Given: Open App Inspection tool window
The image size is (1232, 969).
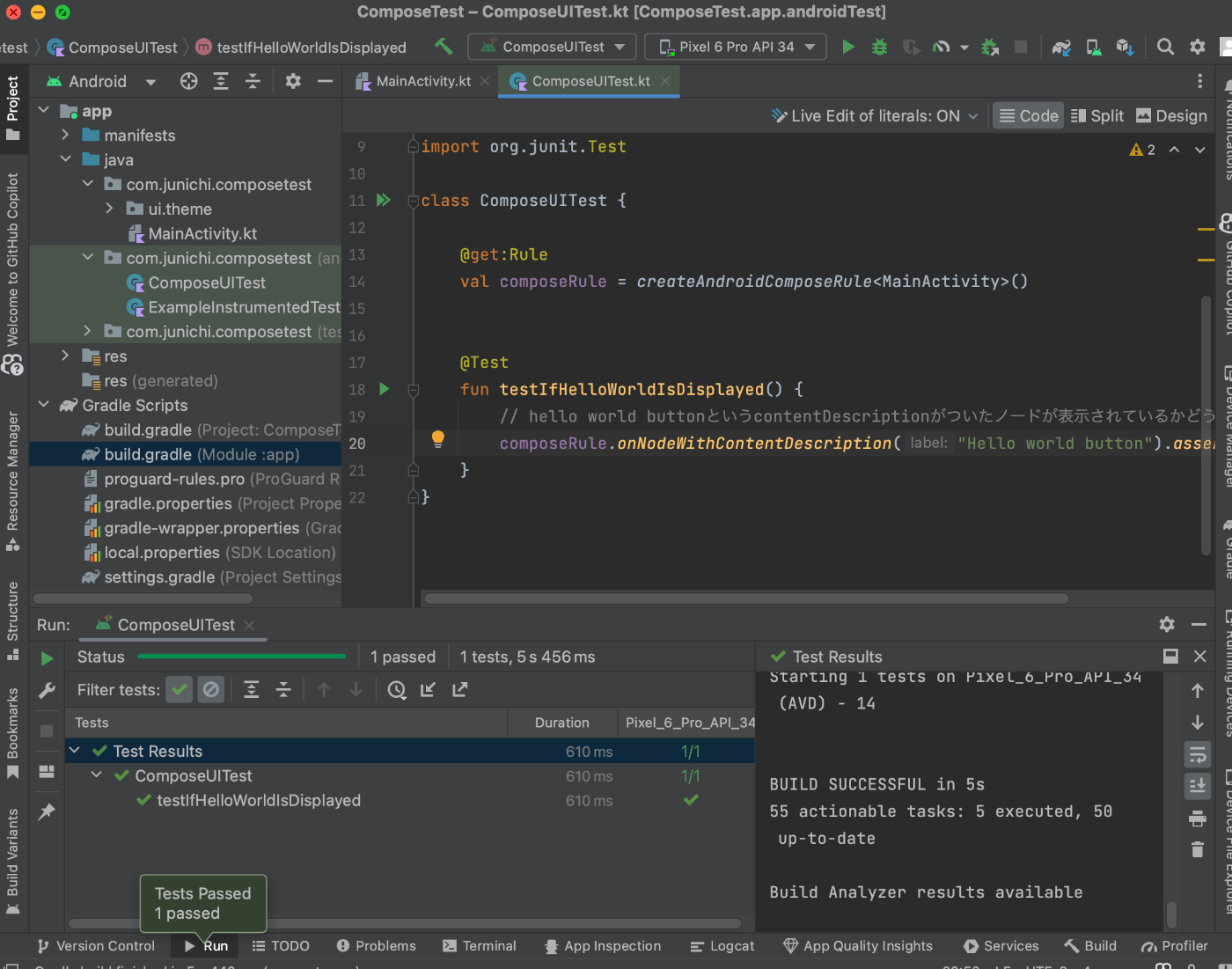Looking at the screenshot, I should pyautogui.click(x=603, y=945).
